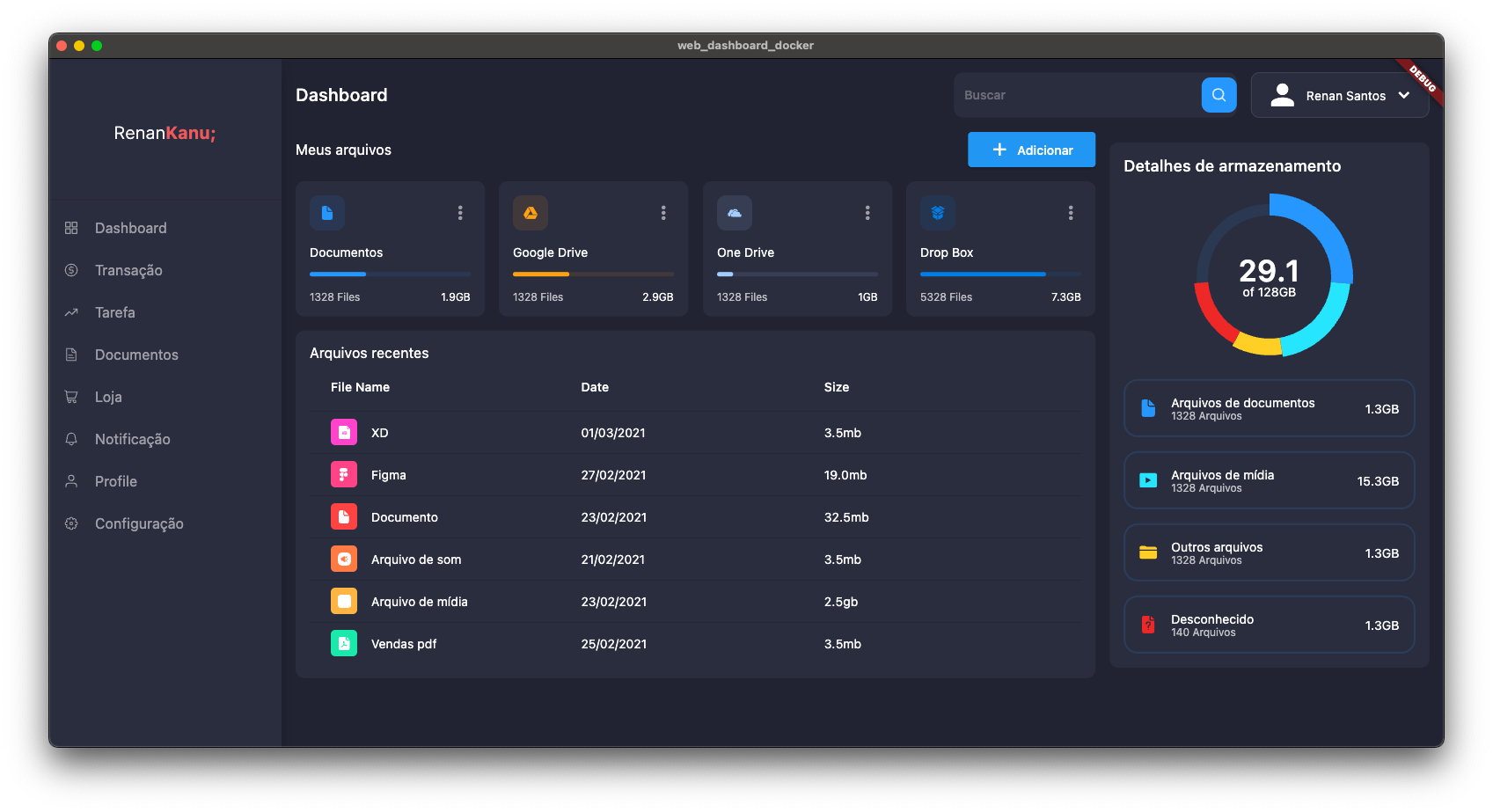
Task: Select the Arquivos de mídia play icon
Action: point(1147,479)
